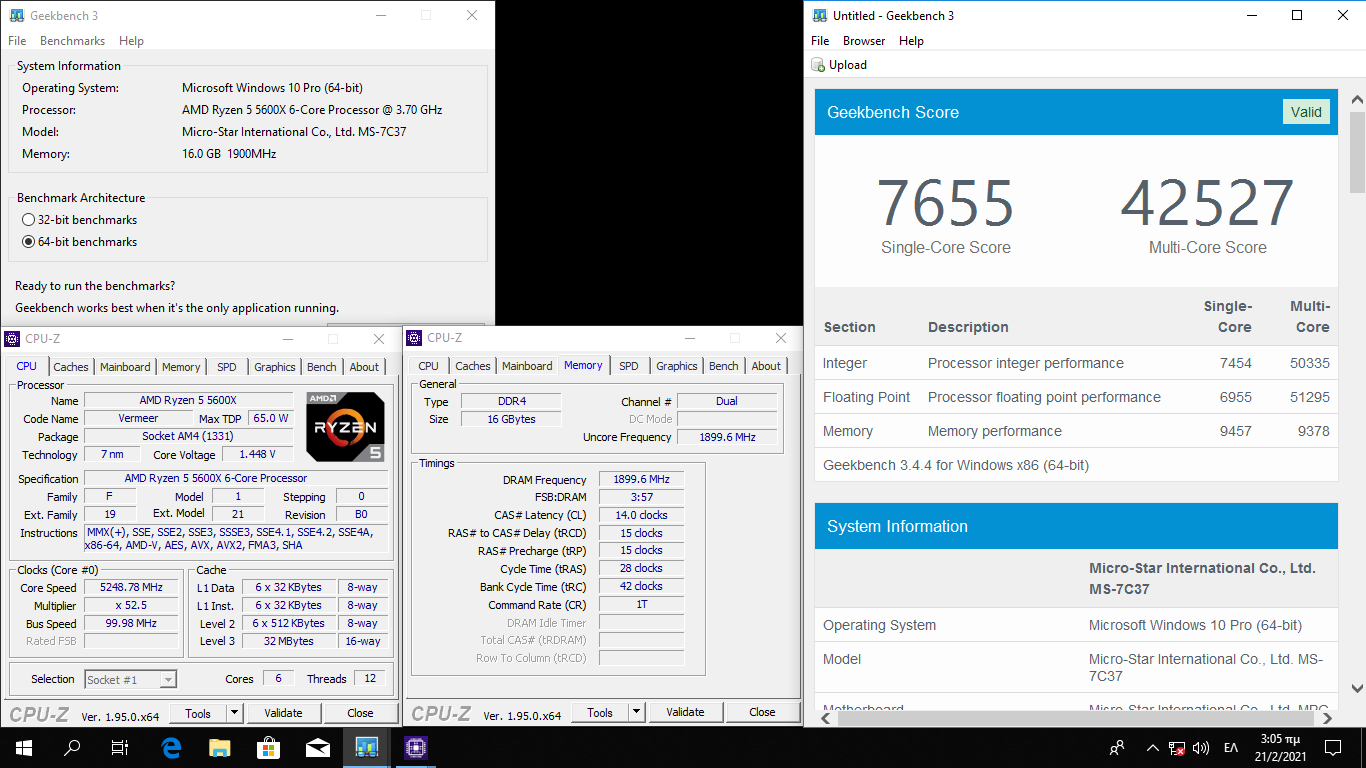Open Tools dropdown arrow in left CPU-Z
Image resolution: width=1366 pixels, height=768 pixels.
point(235,713)
